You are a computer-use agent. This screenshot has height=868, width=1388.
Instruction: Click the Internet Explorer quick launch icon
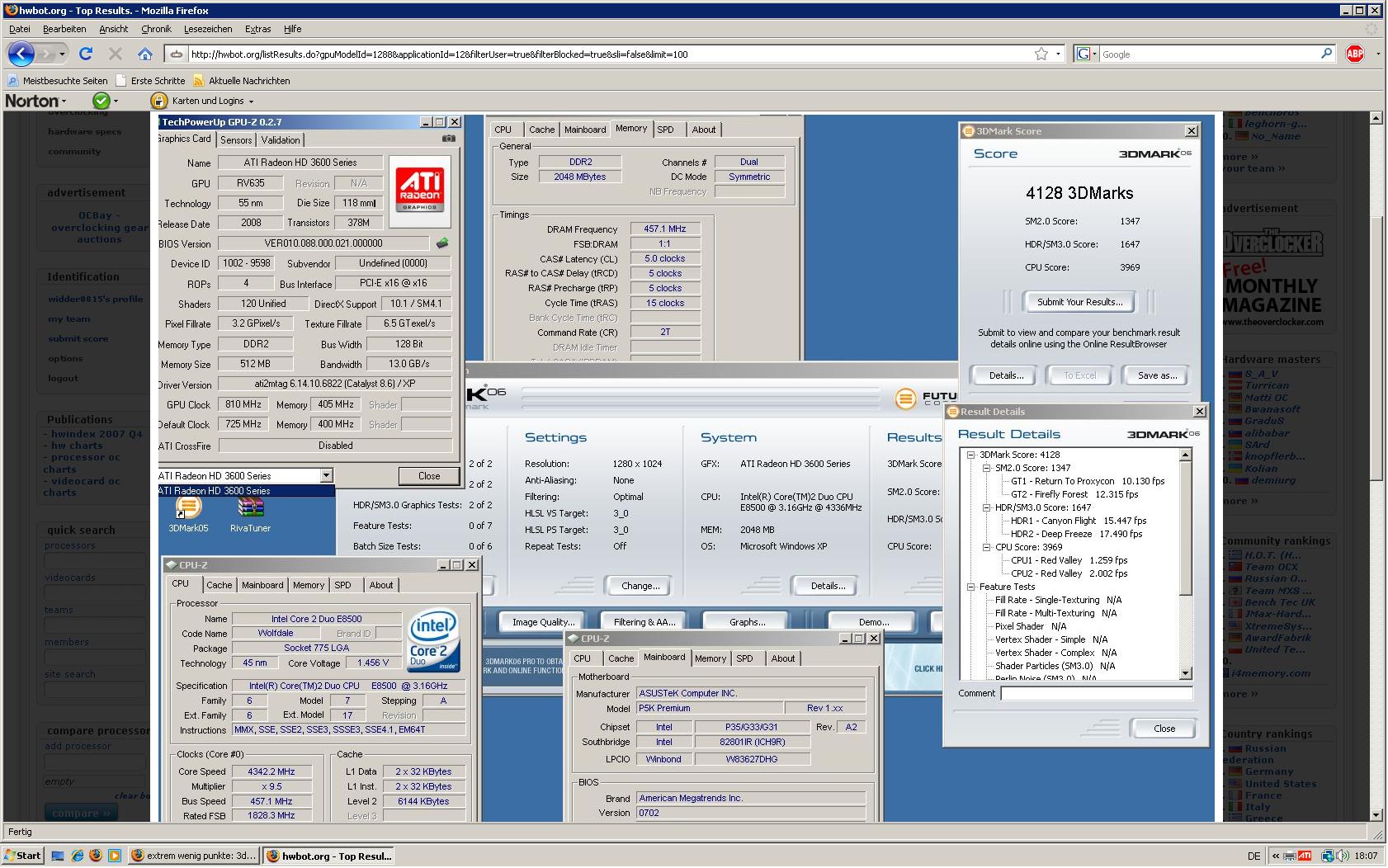(x=77, y=856)
